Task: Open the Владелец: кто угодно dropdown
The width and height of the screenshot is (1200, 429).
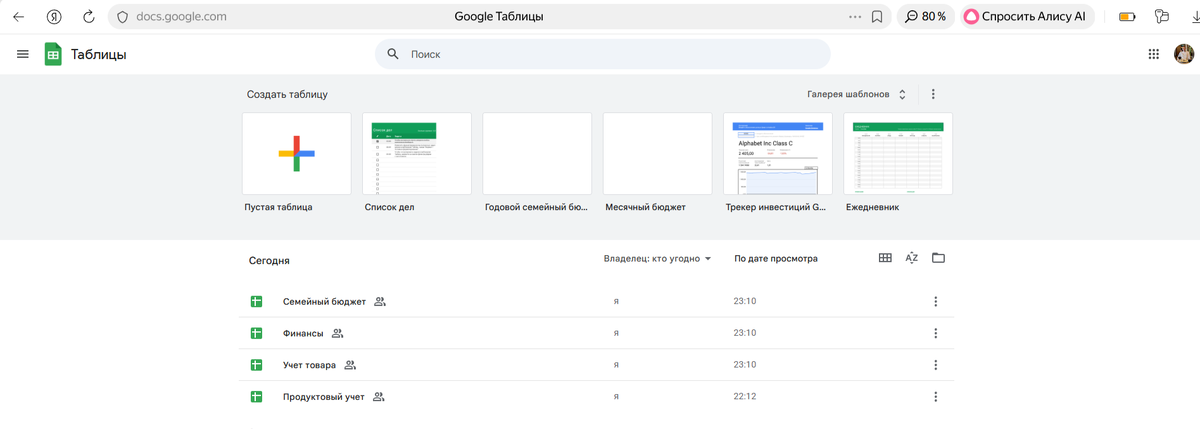Action: click(x=658, y=259)
